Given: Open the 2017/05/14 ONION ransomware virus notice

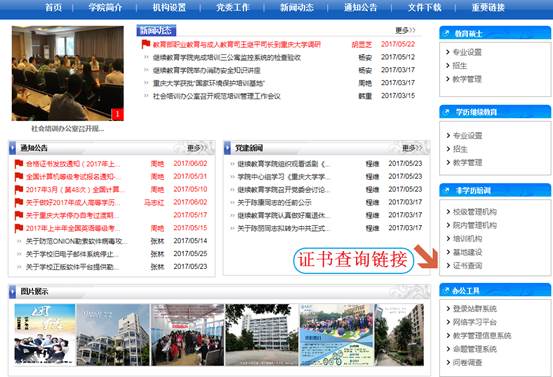Looking at the screenshot, I should [x=76, y=241].
